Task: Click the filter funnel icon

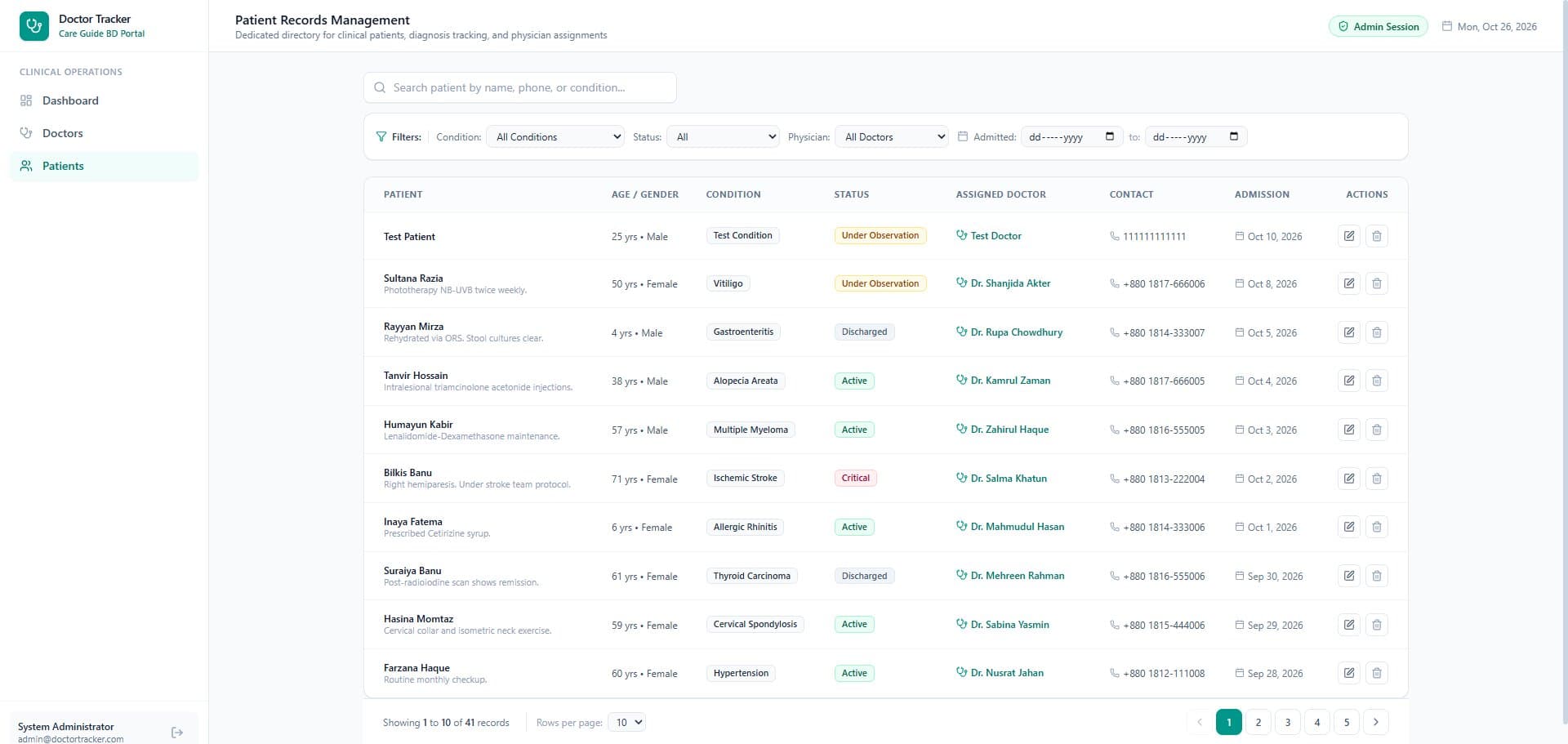Action: tap(381, 136)
